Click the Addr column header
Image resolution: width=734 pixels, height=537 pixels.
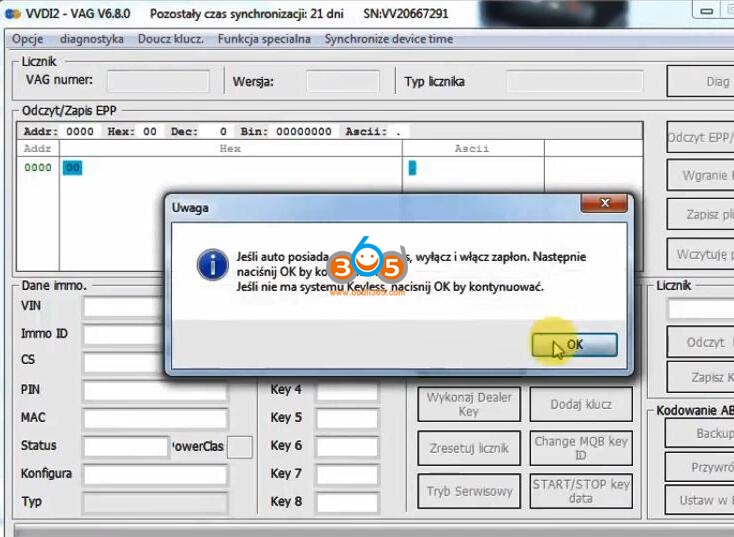pyautogui.click(x=37, y=148)
